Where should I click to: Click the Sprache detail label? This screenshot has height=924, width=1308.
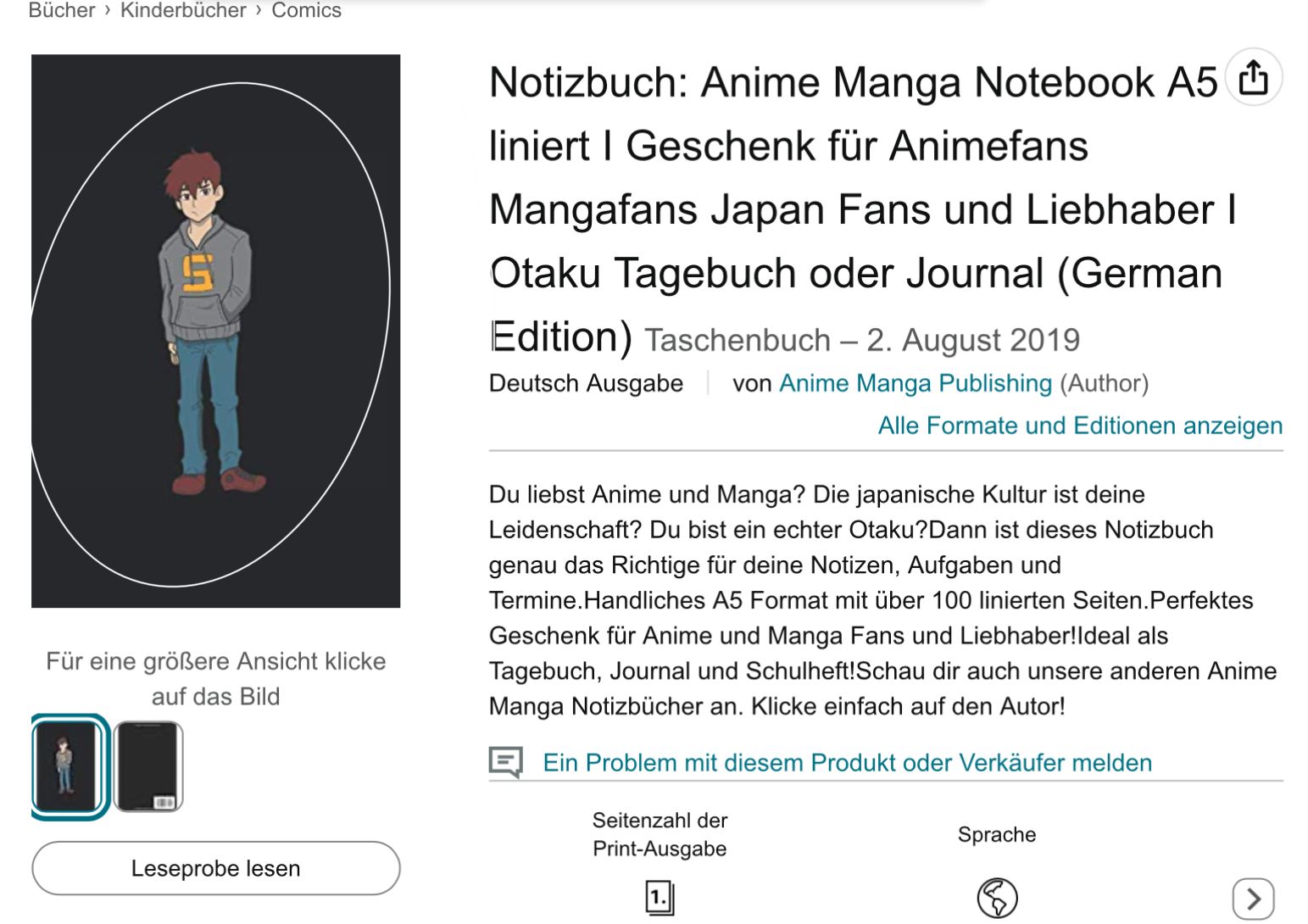pos(997,834)
